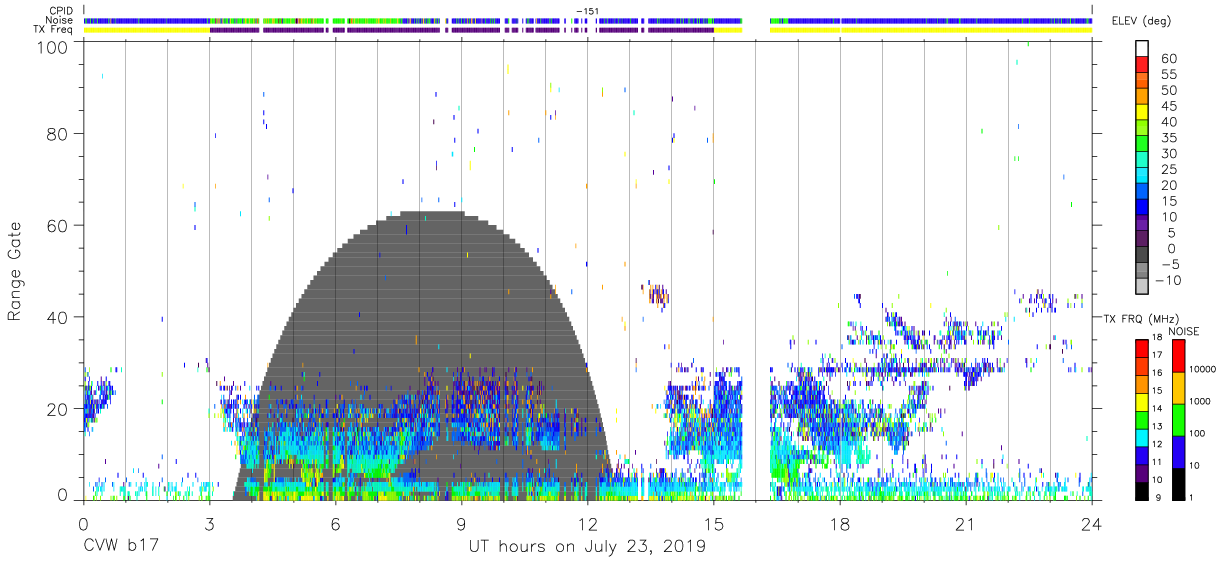Select the white top cell of ELEV color bar
The image size is (1228, 567).
click(x=1142, y=48)
